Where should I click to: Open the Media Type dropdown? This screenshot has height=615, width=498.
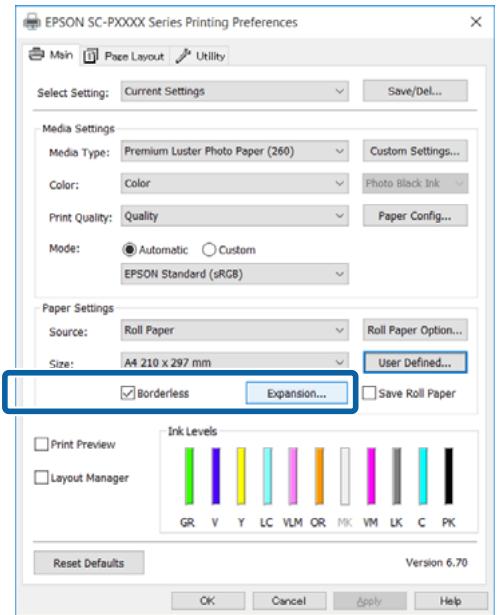tap(234, 151)
